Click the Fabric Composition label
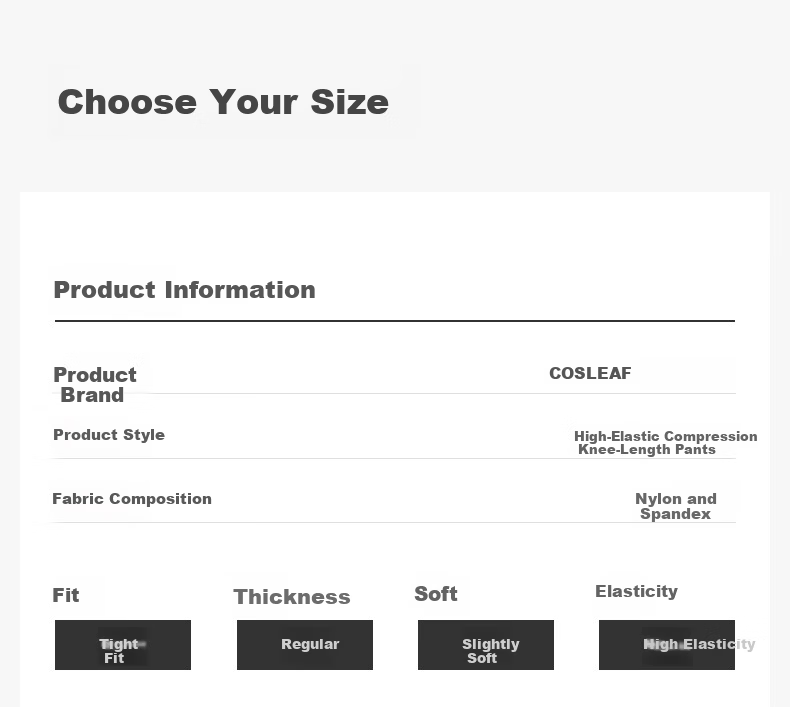 (x=132, y=498)
